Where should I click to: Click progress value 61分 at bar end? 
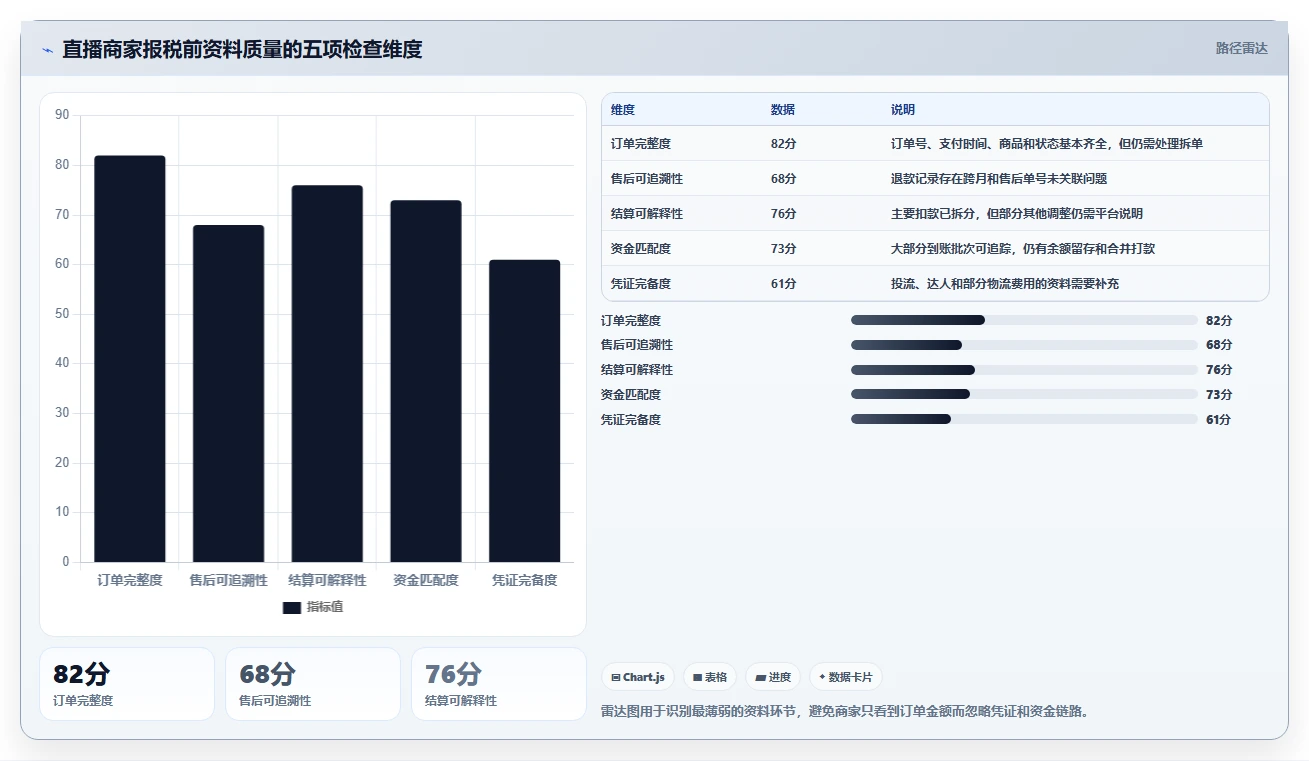(x=1219, y=420)
